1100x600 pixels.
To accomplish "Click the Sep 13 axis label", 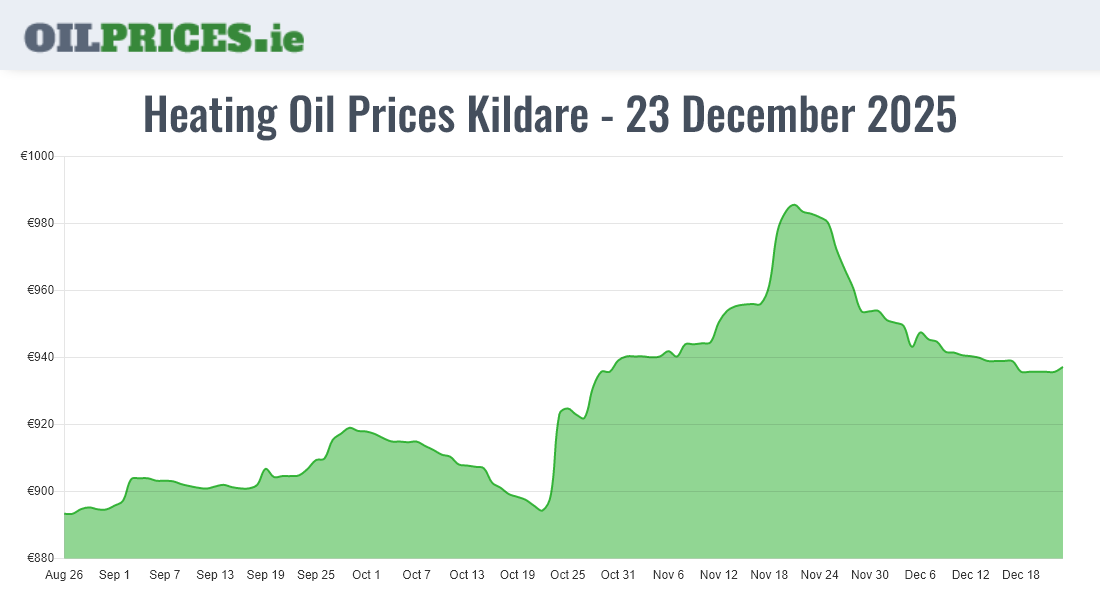I will [215, 575].
